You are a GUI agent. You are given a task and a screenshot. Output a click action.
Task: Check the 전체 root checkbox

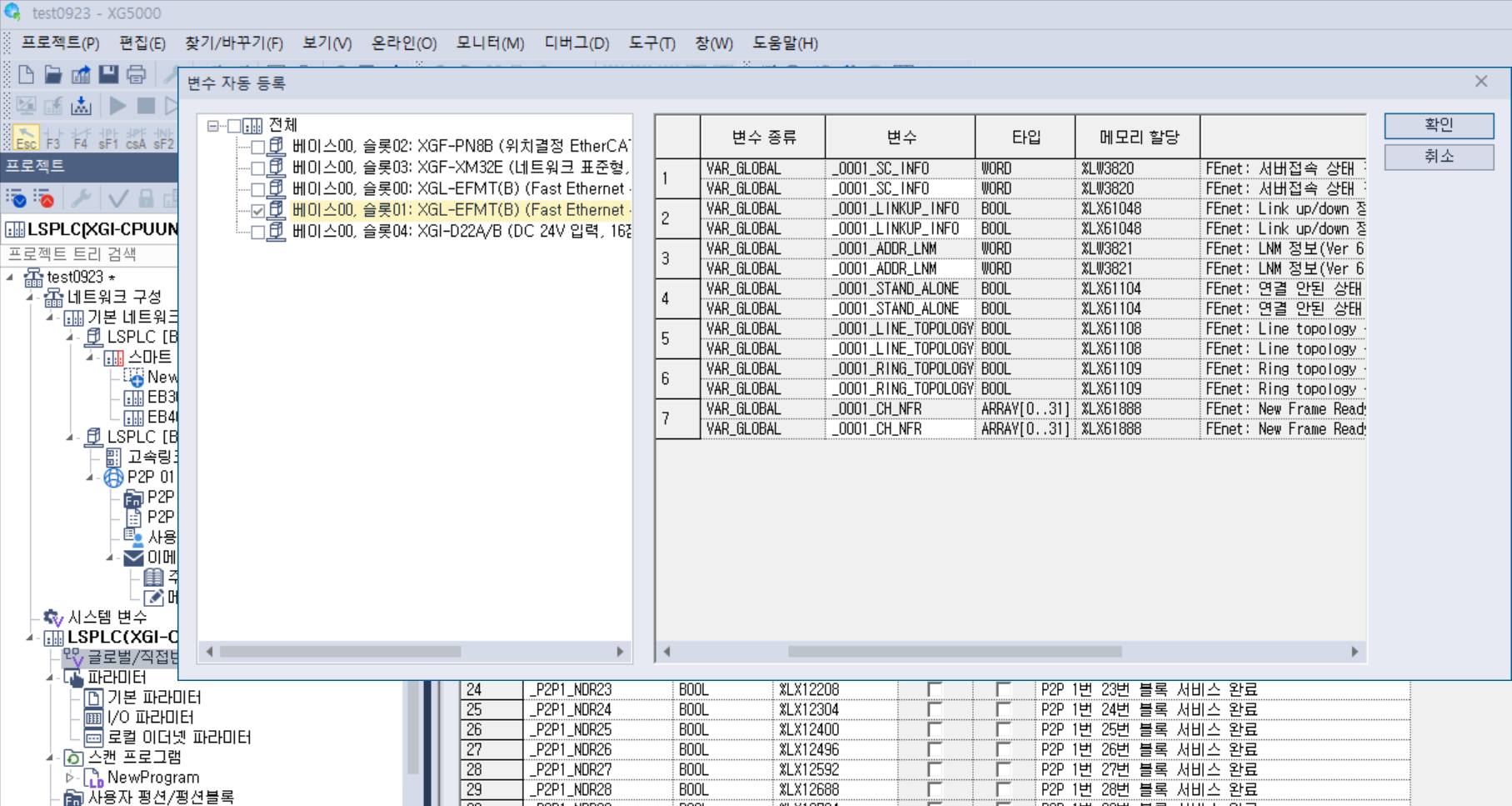[233, 125]
